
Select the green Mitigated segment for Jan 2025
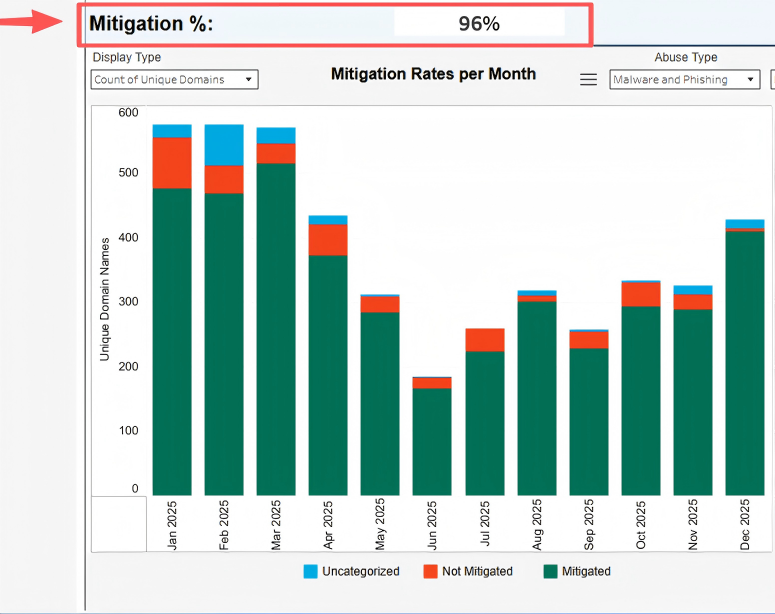[172, 340]
